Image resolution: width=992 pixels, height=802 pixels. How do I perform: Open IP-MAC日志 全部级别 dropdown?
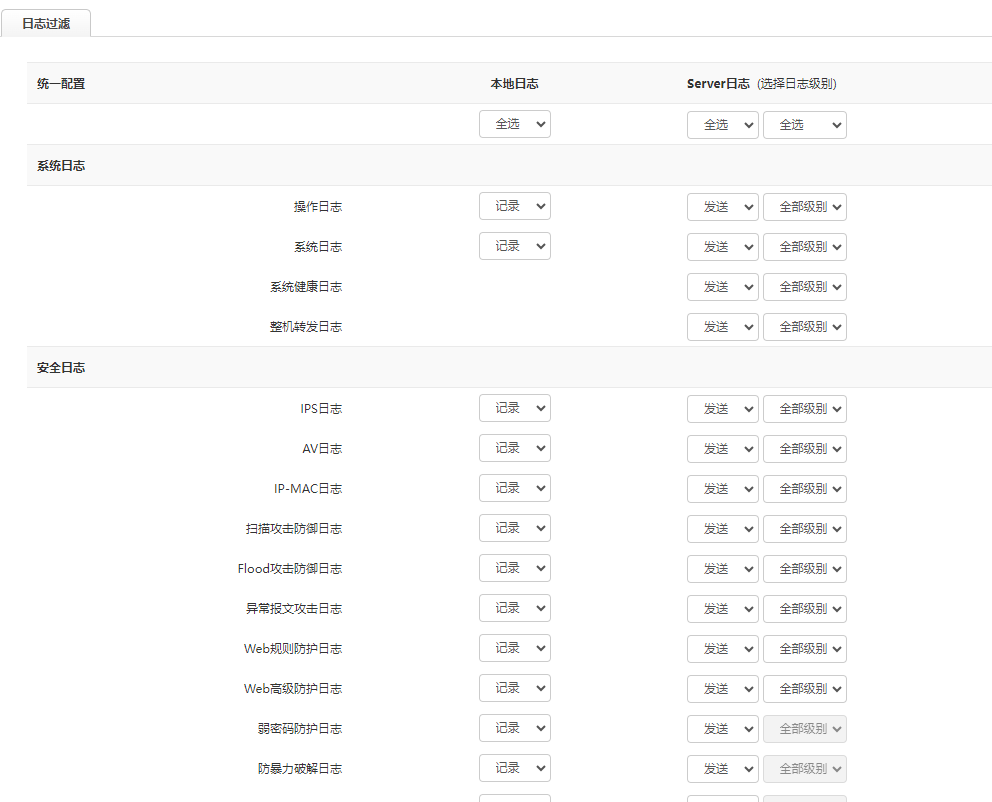tap(805, 488)
